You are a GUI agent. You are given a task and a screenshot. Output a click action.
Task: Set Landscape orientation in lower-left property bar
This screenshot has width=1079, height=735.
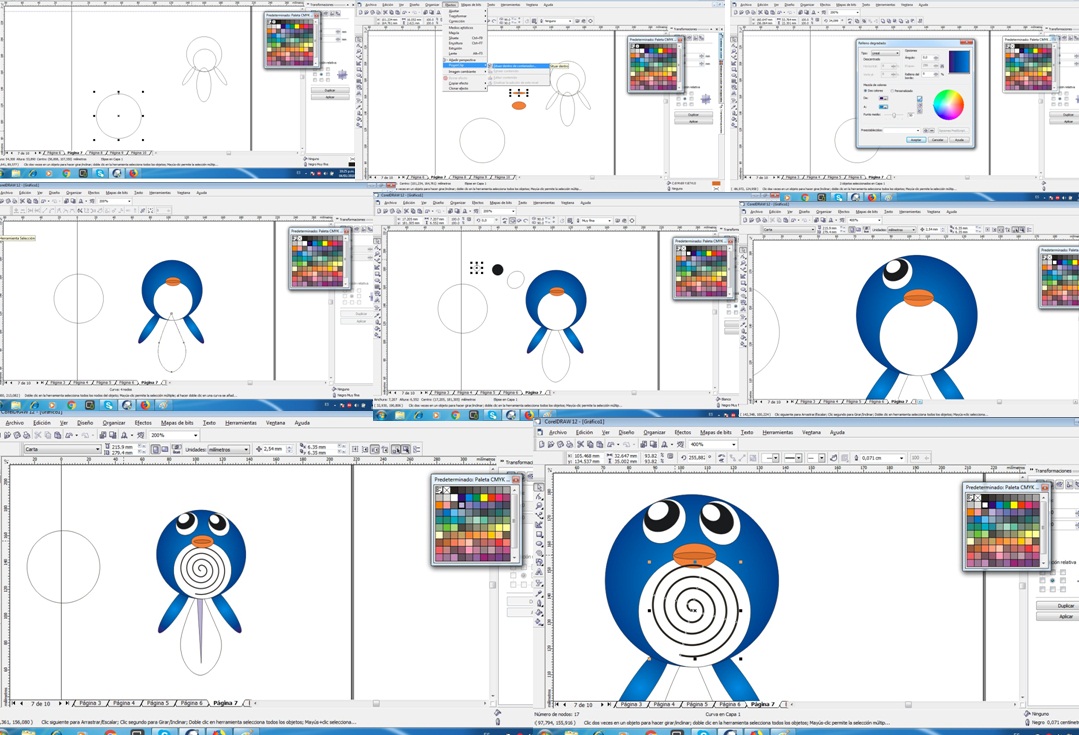(x=164, y=449)
